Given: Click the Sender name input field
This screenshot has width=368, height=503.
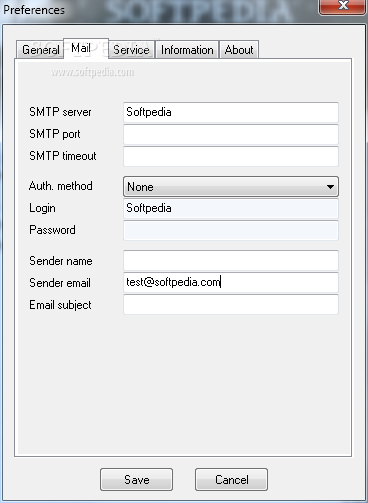Looking at the screenshot, I should tap(231, 260).
